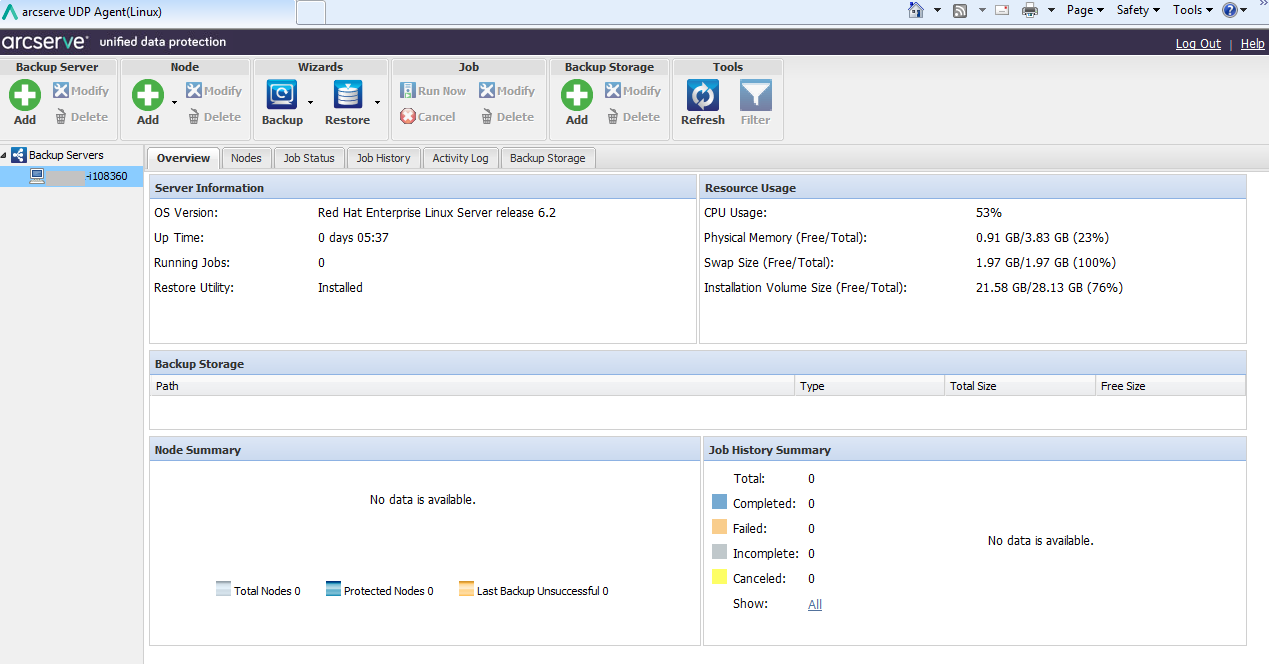Launch the Restore wizard
The width and height of the screenshot is (1269, 664).
point(347,103)
